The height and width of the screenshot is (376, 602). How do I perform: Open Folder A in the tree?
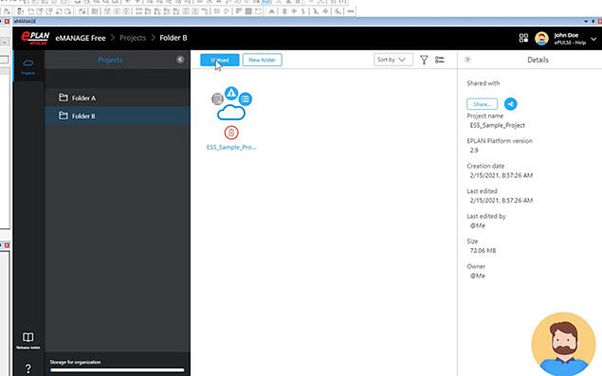[117, 98]
